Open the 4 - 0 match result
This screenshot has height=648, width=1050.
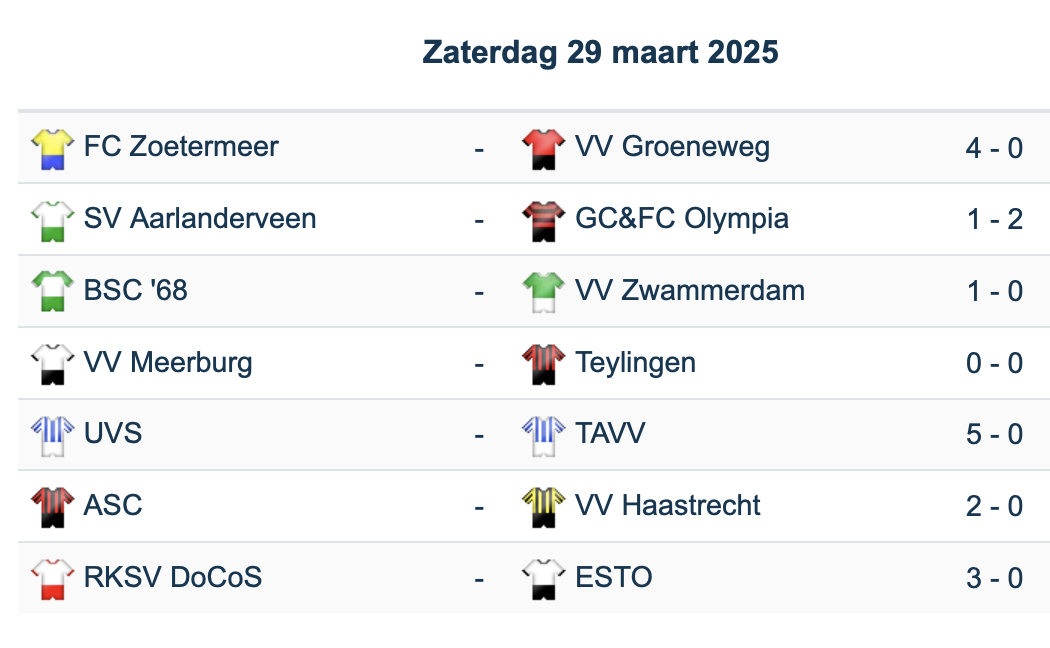point(994,148)
